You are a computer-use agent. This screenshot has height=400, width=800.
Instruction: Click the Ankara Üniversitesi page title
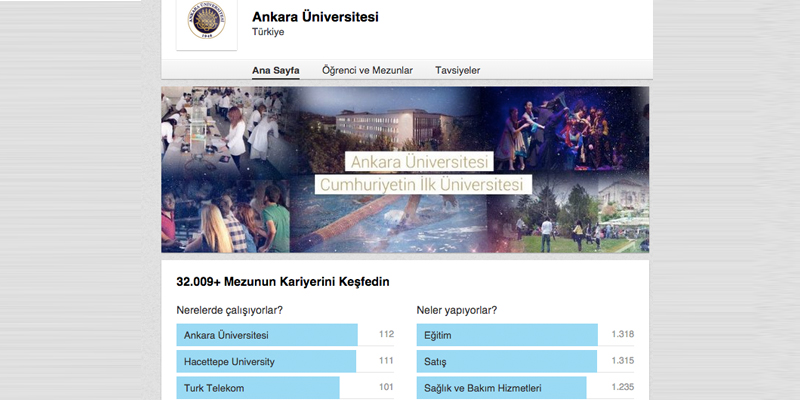(x=315, y=17)
